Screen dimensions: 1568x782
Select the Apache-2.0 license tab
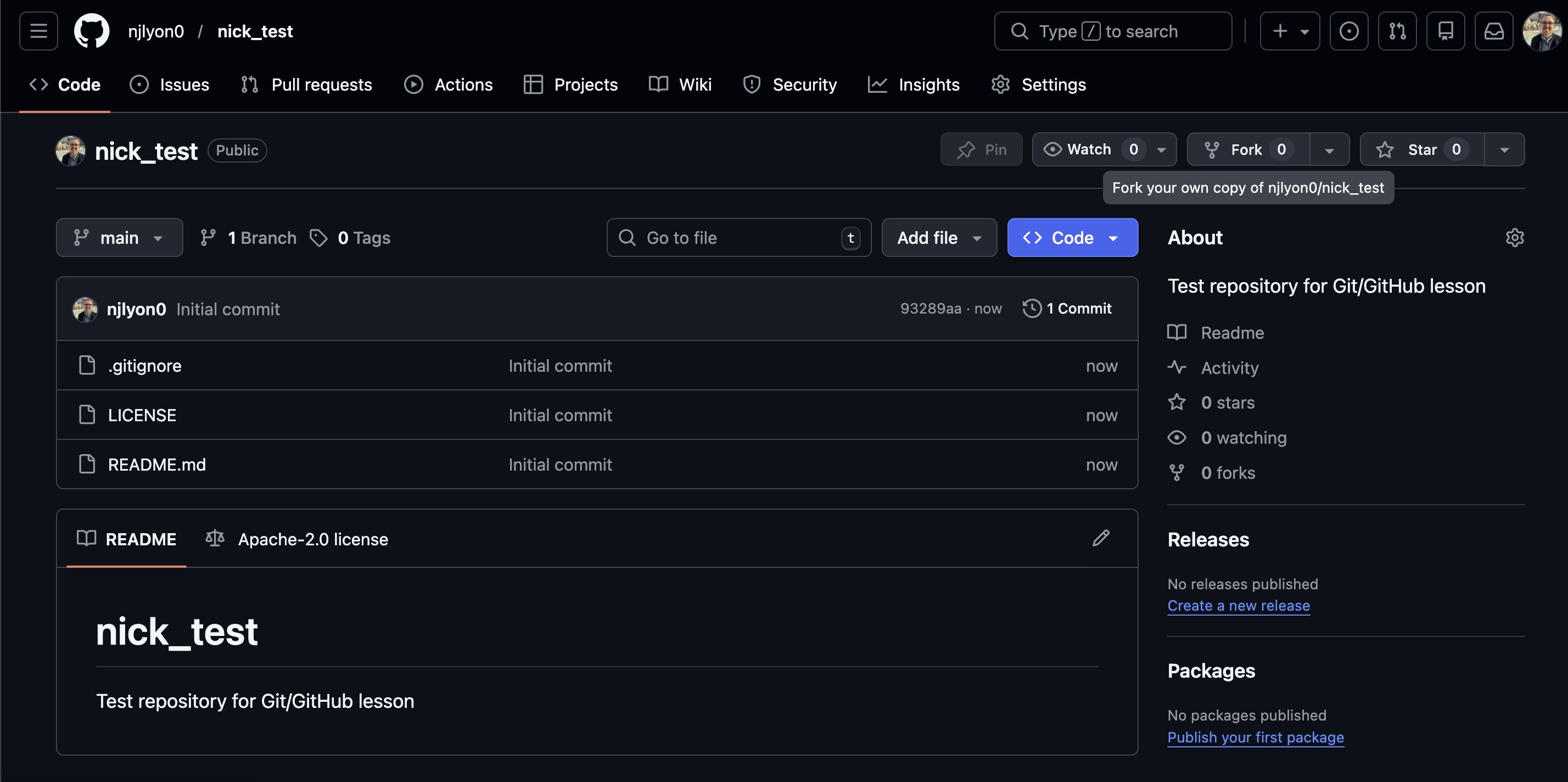point(297,539)
